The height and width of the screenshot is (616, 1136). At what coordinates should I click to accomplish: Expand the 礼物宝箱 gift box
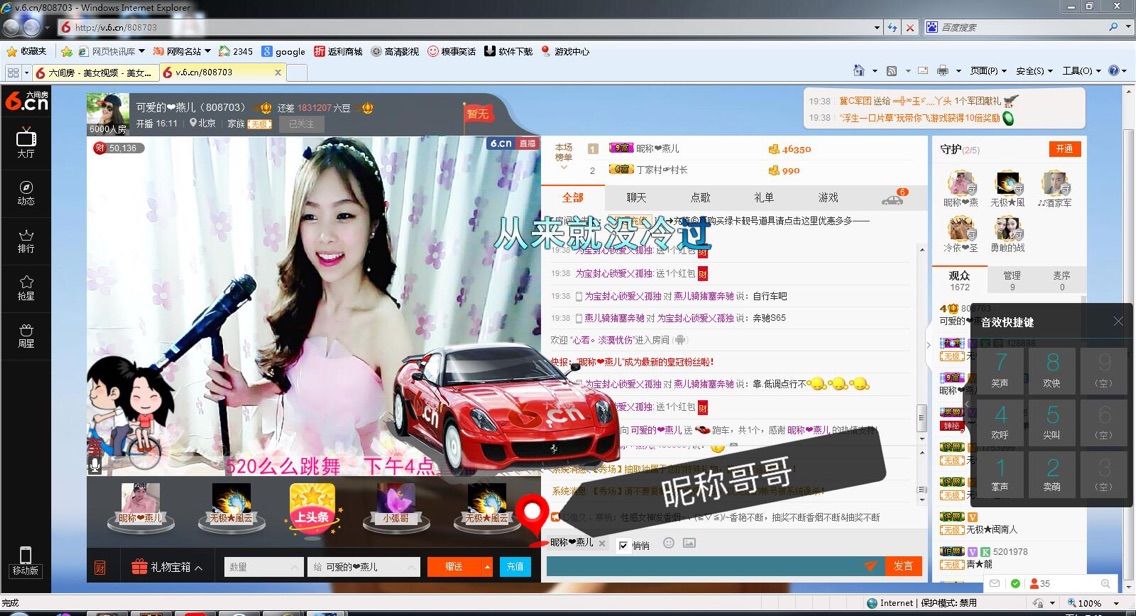[x=167, y=567]
